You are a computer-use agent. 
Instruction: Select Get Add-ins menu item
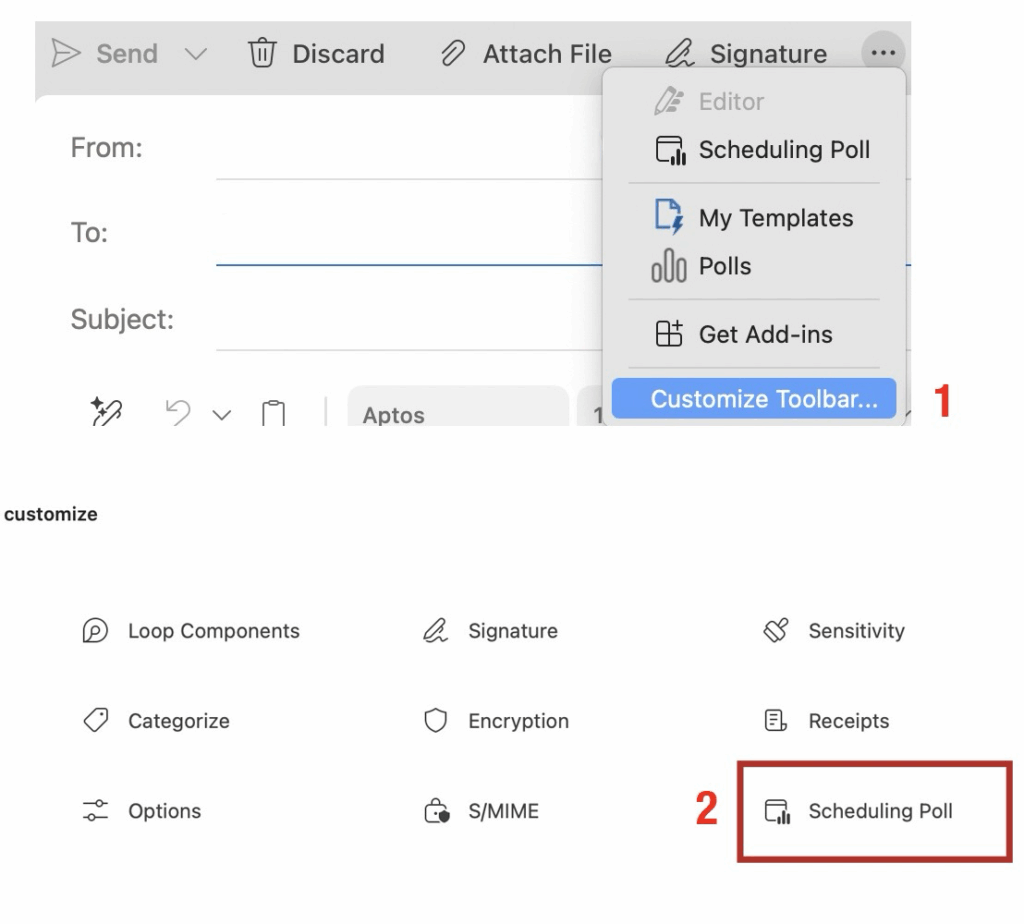tap(744, 335)
